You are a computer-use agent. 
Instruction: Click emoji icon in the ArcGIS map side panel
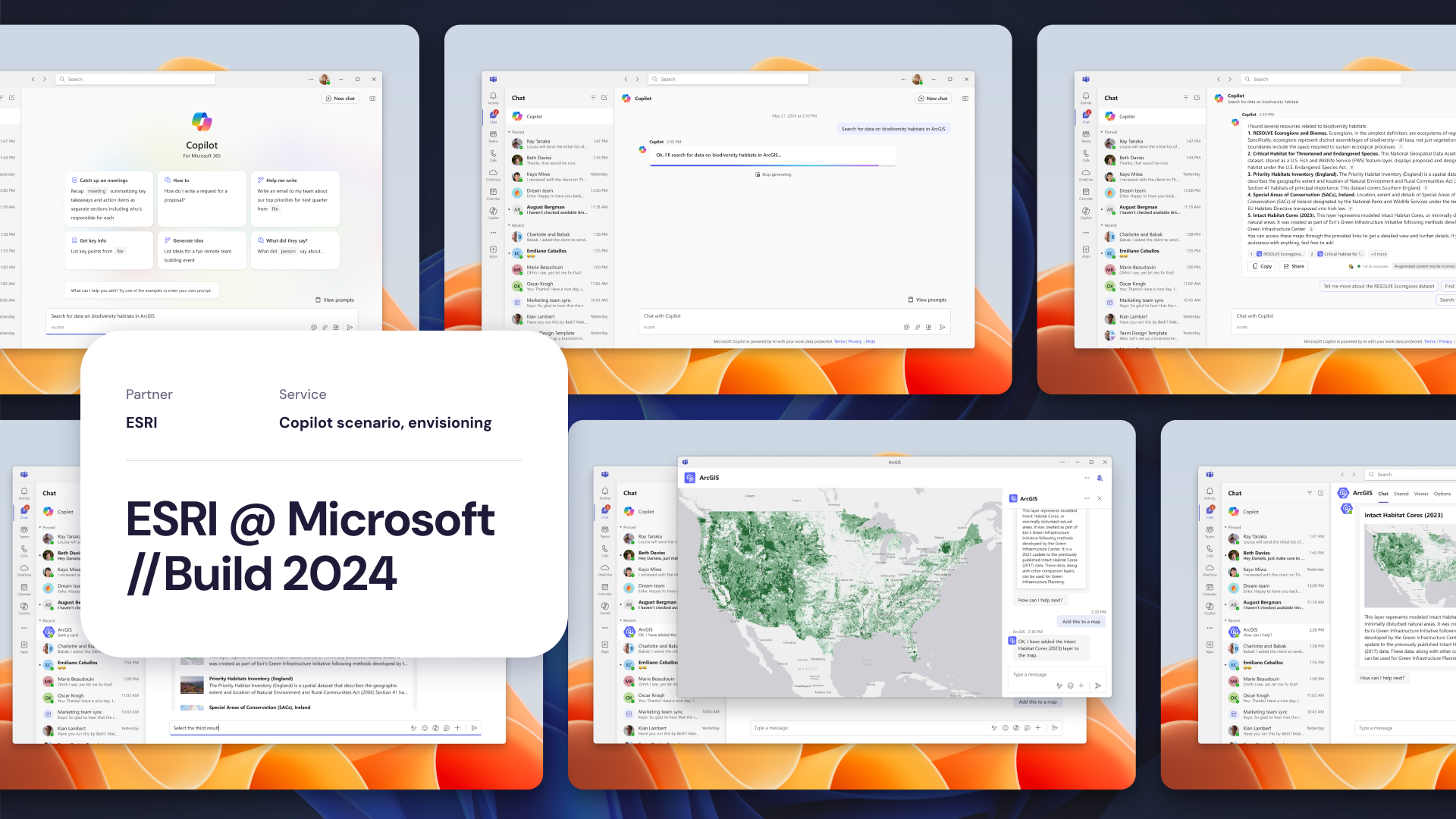(1071, 686)
